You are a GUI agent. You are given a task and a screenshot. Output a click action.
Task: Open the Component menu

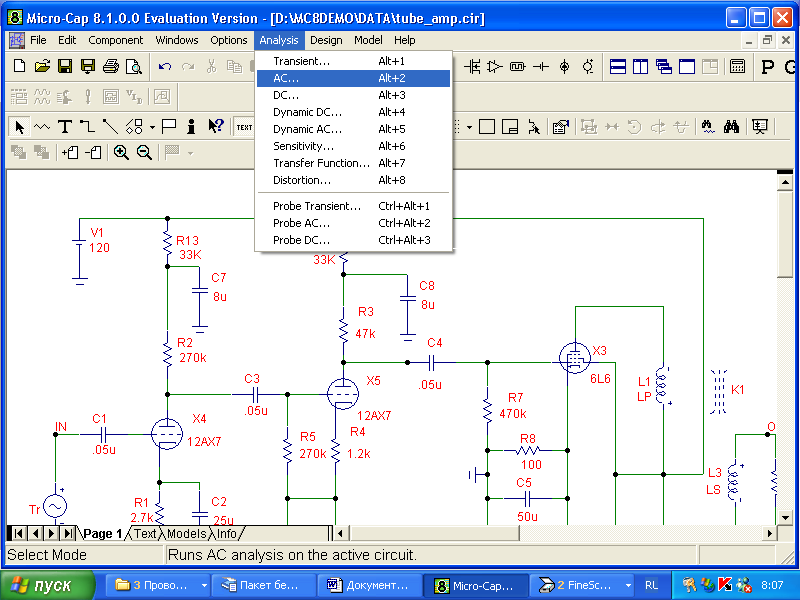coord(115,40)
